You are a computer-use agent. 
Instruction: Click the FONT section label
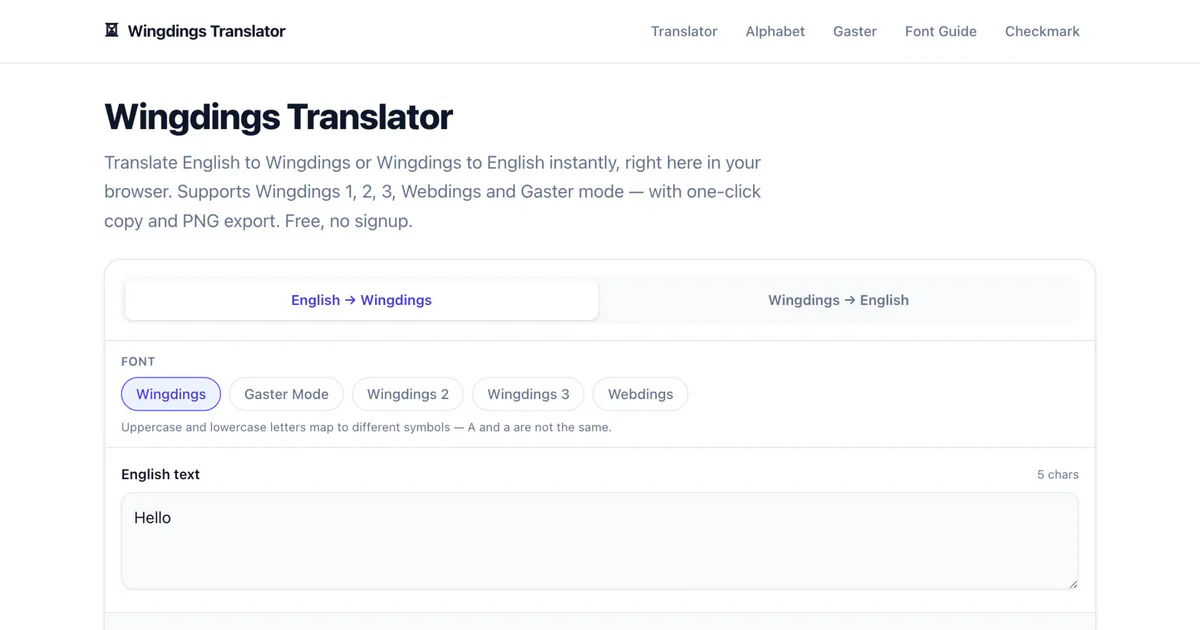tap(138, 361)
